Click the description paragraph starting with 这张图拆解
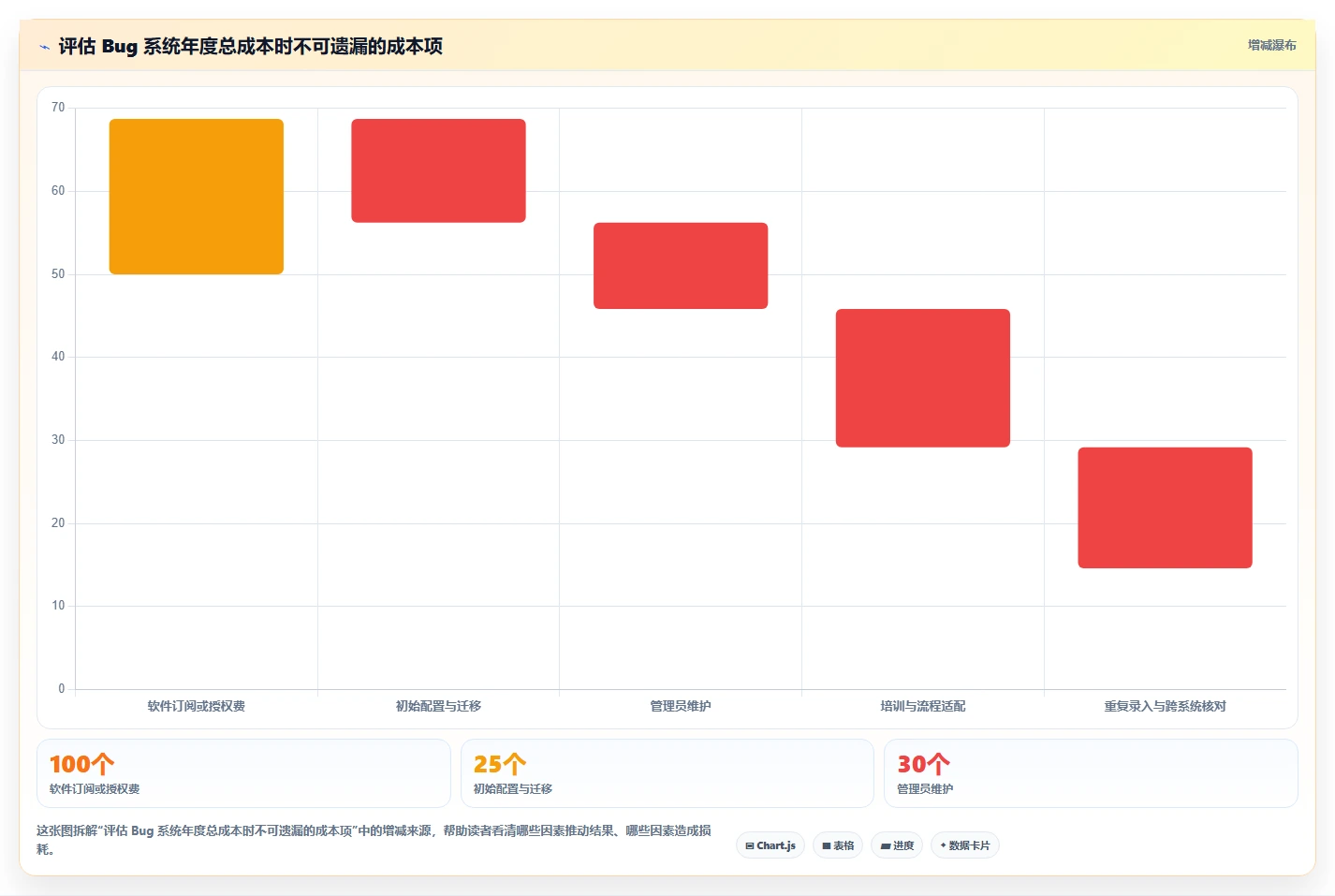 click(x=374, y=840)
